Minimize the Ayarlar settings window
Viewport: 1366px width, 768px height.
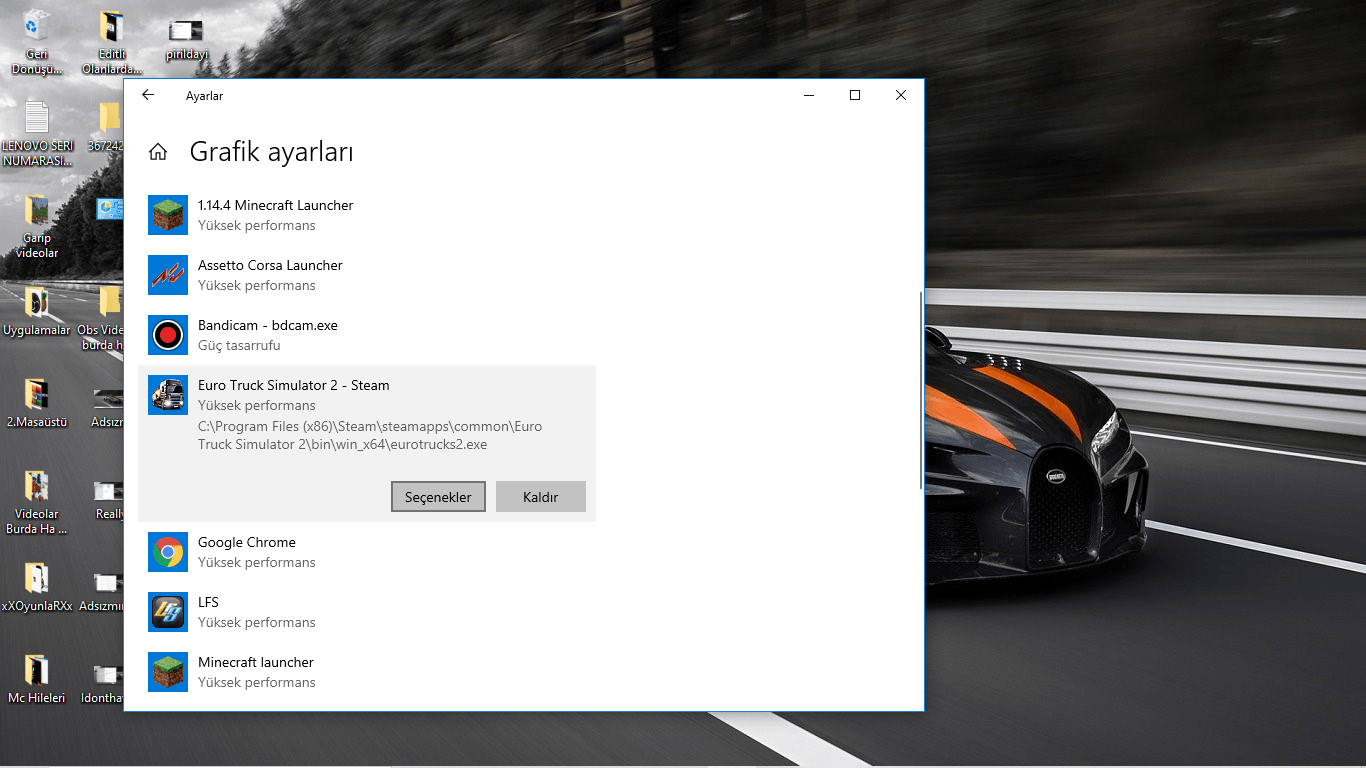pyautogui.click(x=809, y=95)
